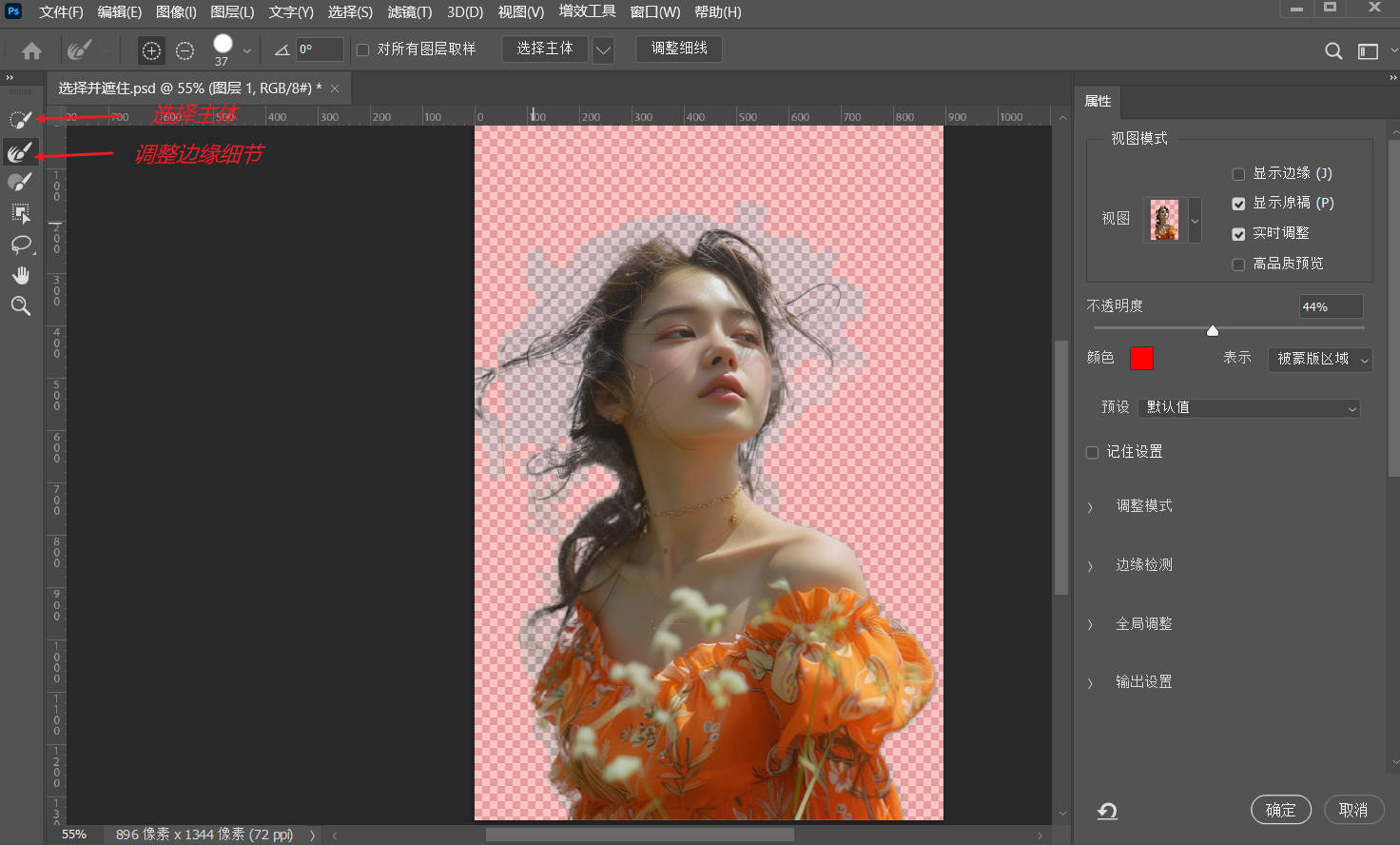Click the 确定 button
Screen dimensions: 1400x845
click(1280, 810)
